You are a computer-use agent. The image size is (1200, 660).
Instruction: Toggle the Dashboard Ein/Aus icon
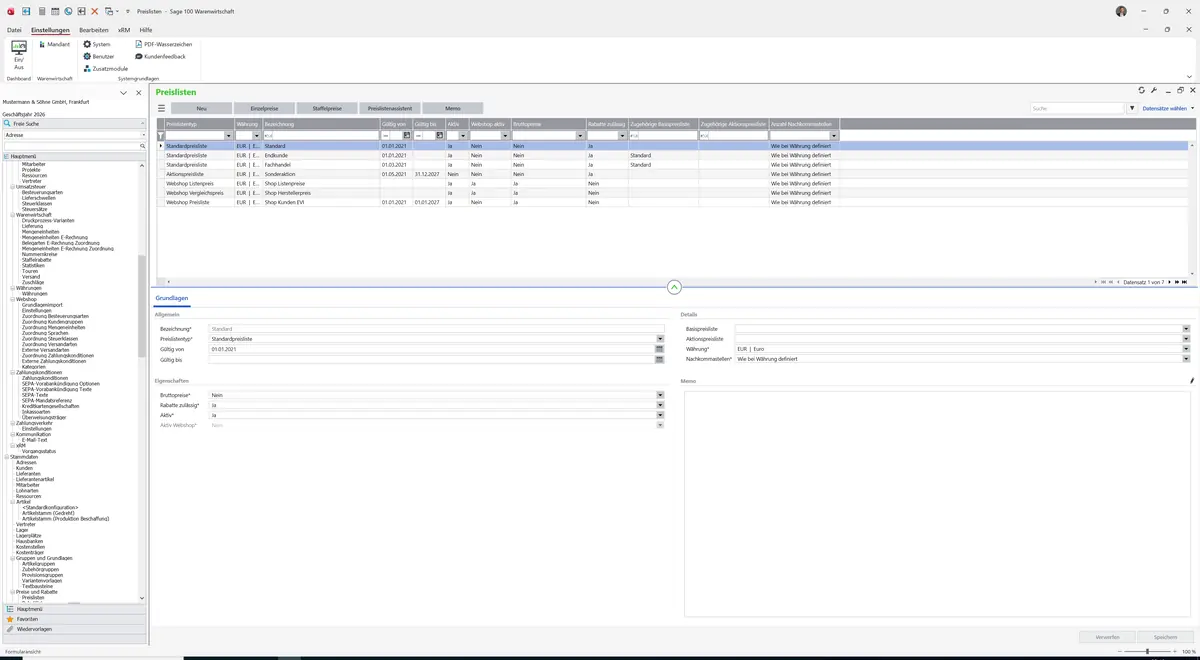click(x=18, y=56)
